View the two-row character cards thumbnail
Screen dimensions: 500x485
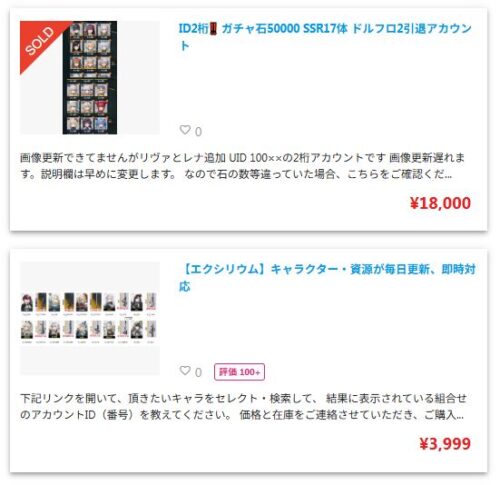[89, 318]
